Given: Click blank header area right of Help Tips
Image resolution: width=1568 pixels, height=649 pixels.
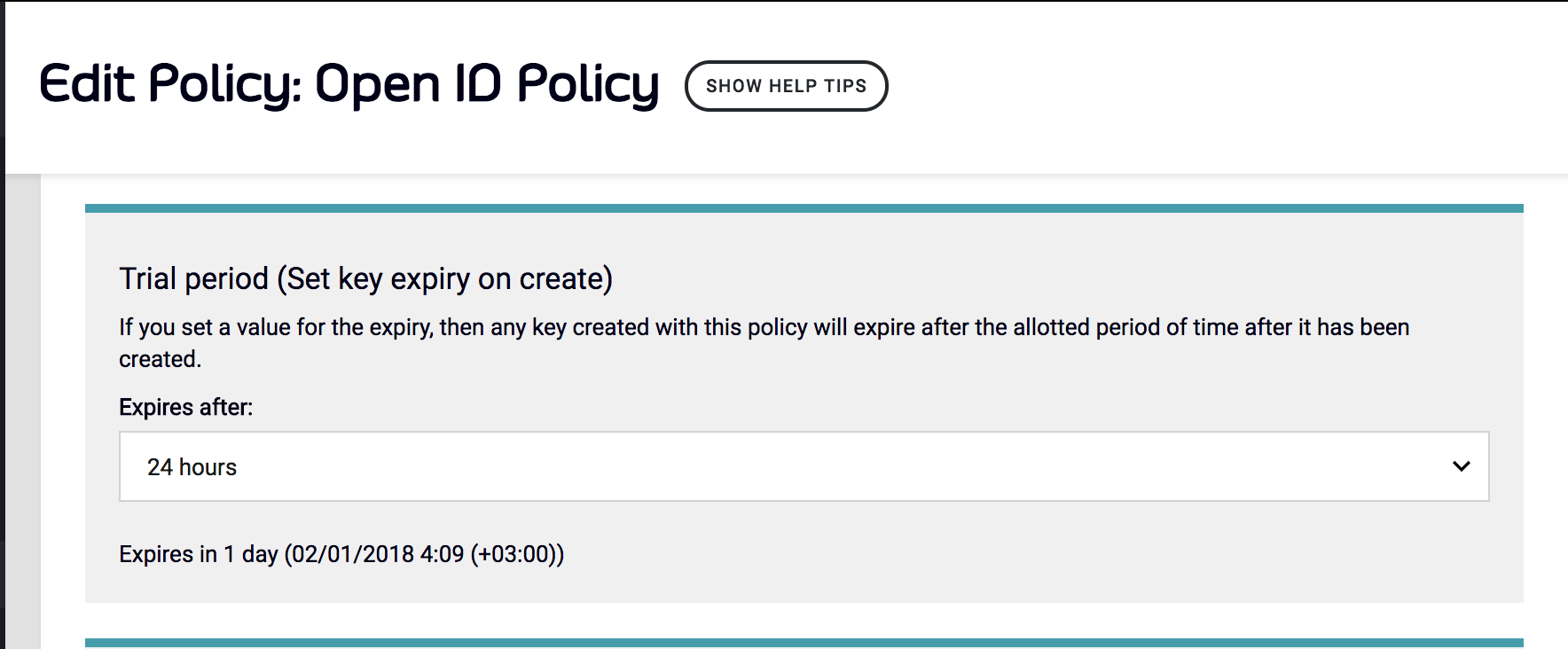Looking at the screenshot, I should (1224, 86).
